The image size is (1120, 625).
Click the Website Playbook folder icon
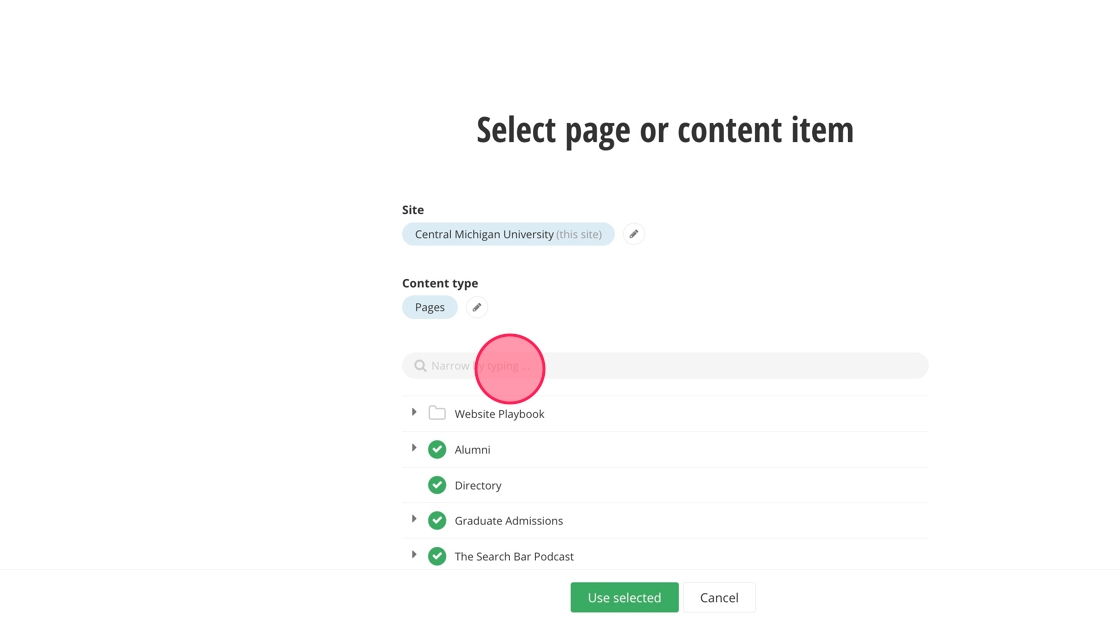click(x=437, y=413)
